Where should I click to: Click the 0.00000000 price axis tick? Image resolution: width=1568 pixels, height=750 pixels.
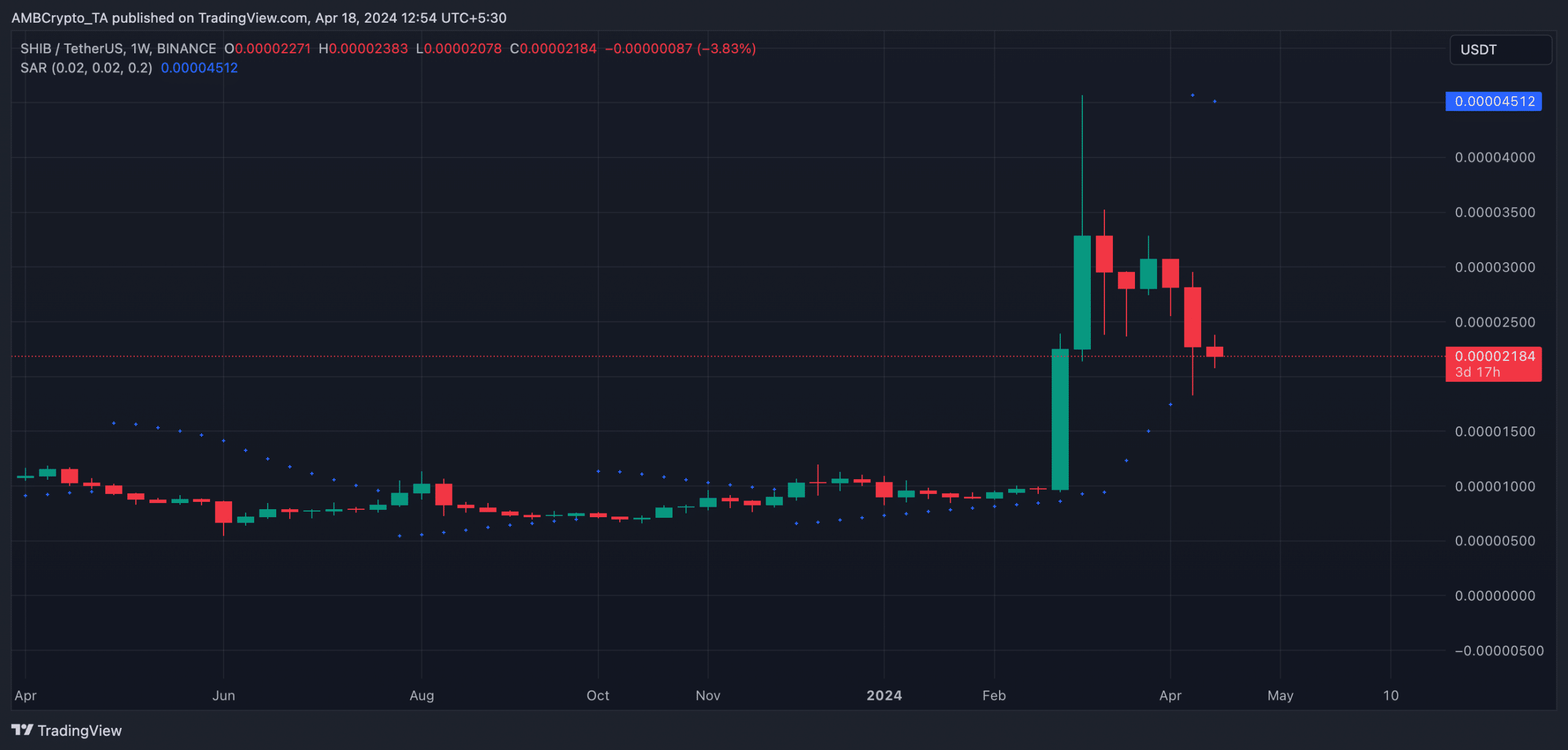[1495, 596]
